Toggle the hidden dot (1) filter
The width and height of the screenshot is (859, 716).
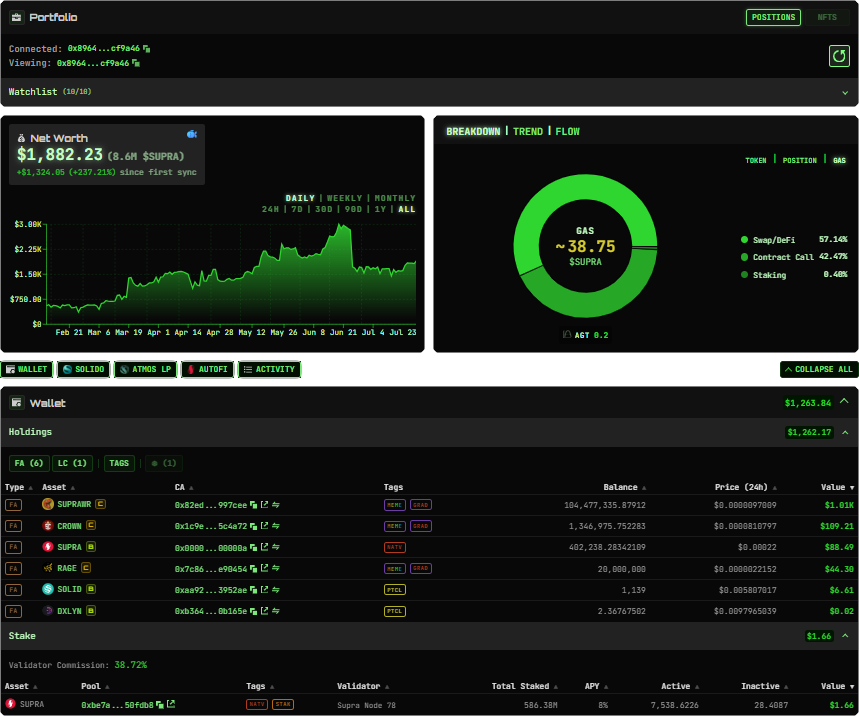click(164, 463)
